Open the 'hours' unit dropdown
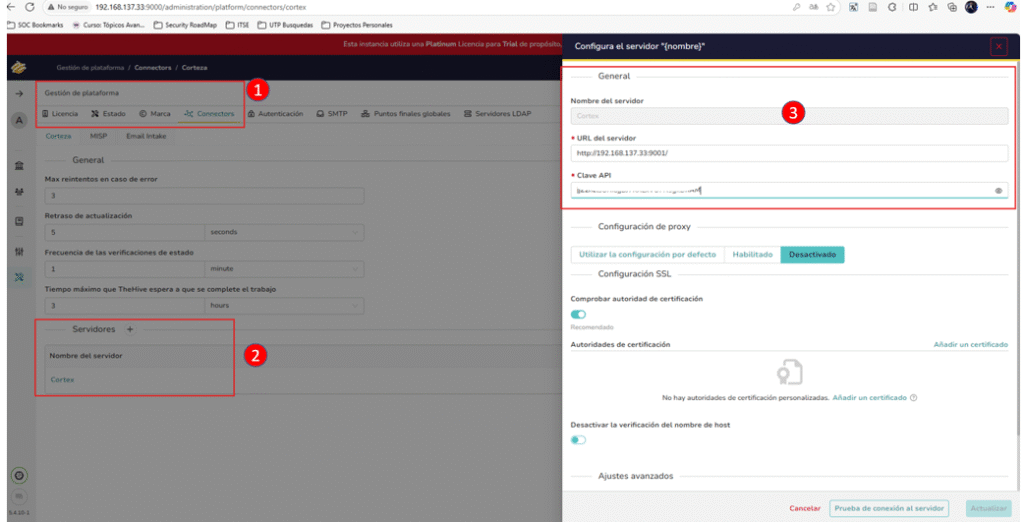Screen dimensions: 1024x522 [x=284, y=305]
